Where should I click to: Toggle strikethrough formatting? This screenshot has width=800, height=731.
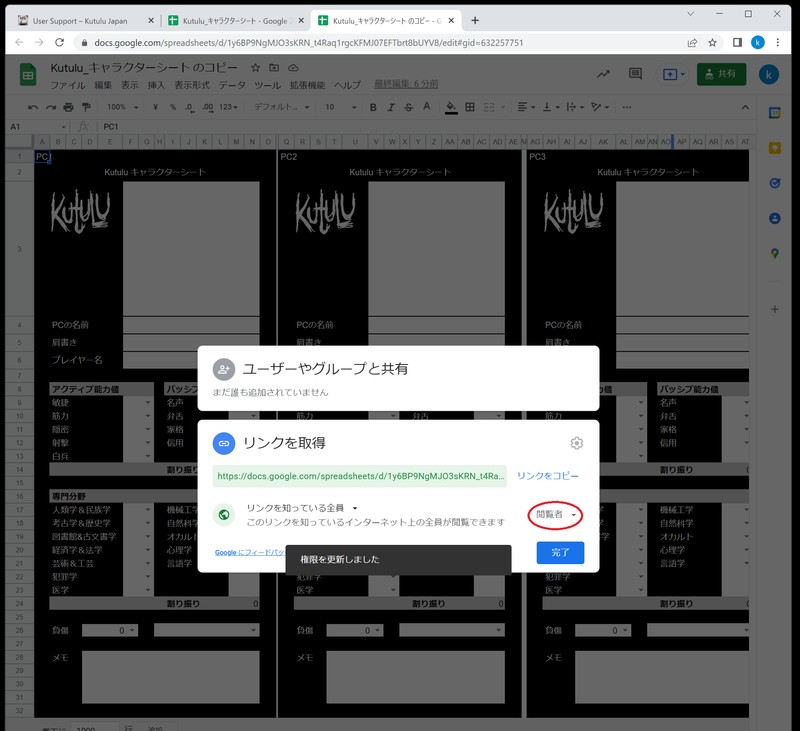pos(409,107)
